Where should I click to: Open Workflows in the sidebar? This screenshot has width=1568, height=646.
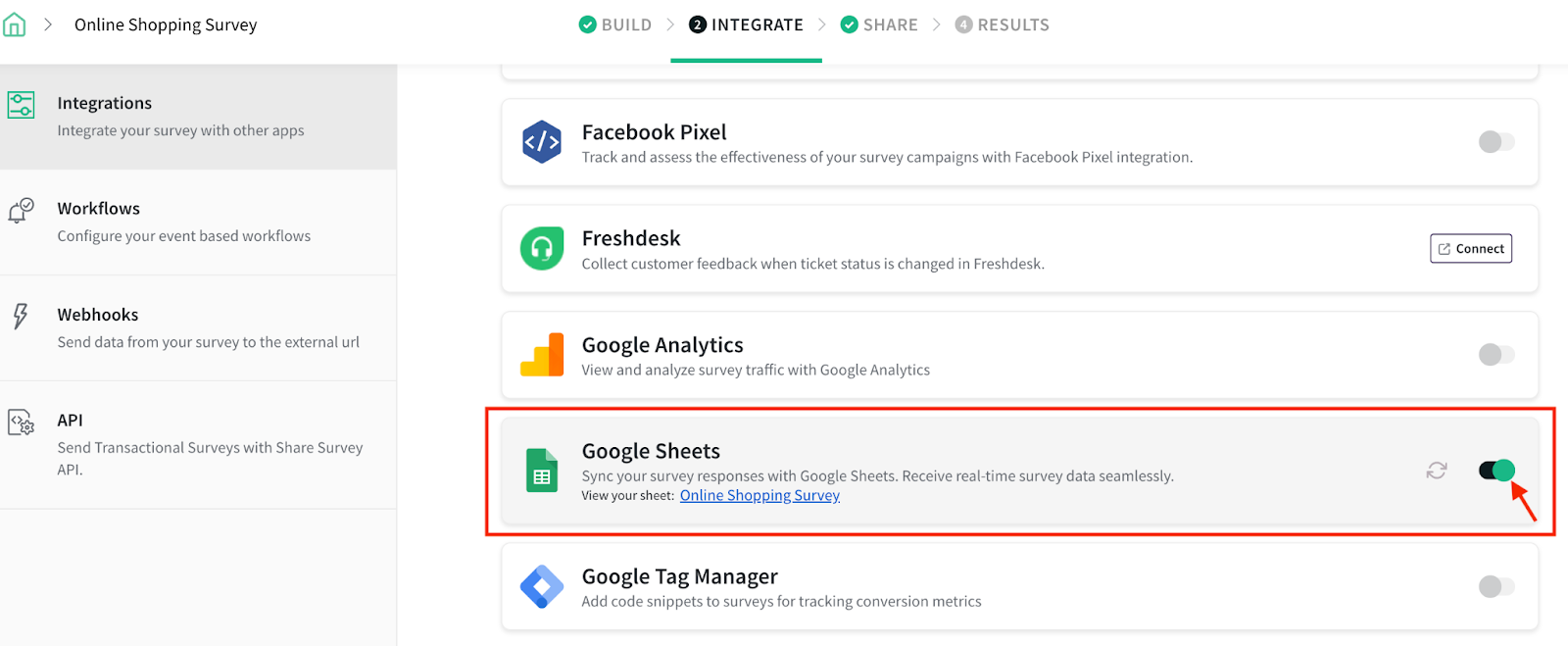[198, 222]
